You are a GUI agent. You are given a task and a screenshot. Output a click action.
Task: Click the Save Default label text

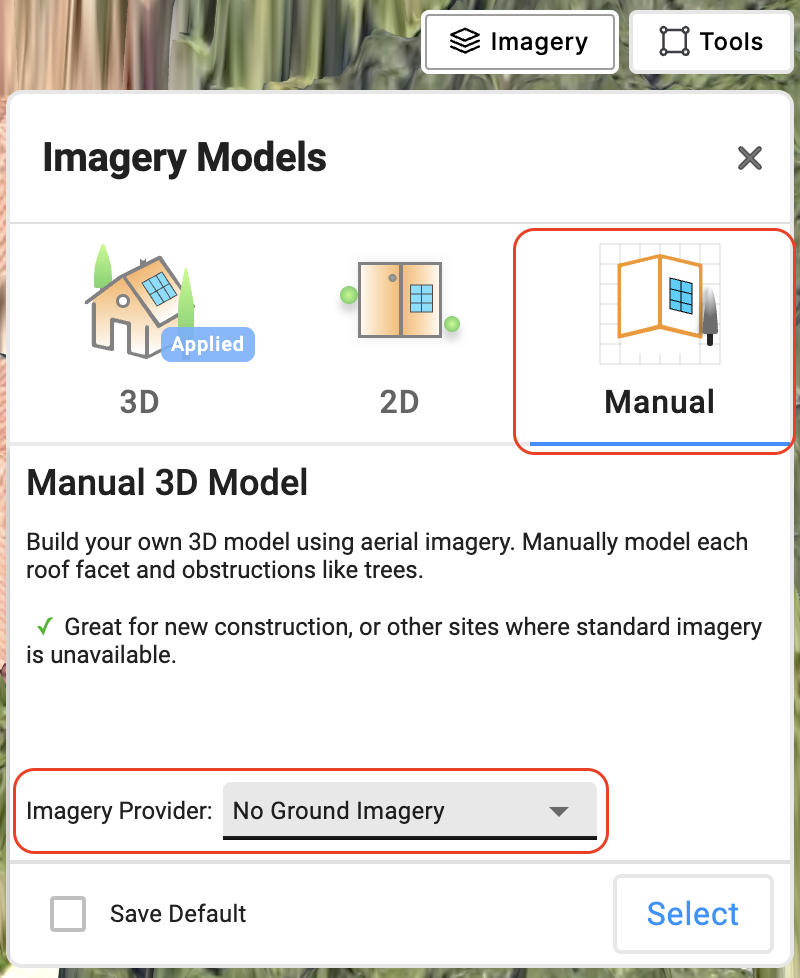(x=178, y=914)
